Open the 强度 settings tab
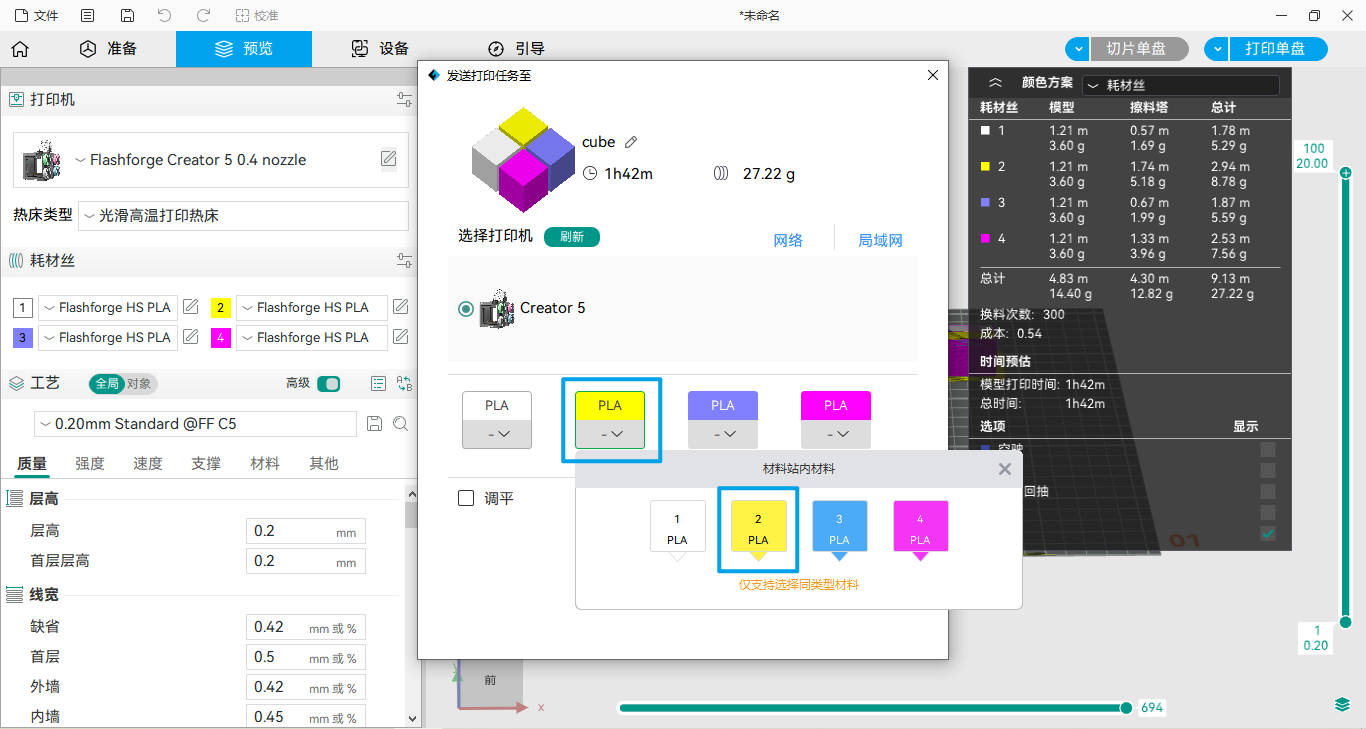1366x729 pixels. point(90,463)
